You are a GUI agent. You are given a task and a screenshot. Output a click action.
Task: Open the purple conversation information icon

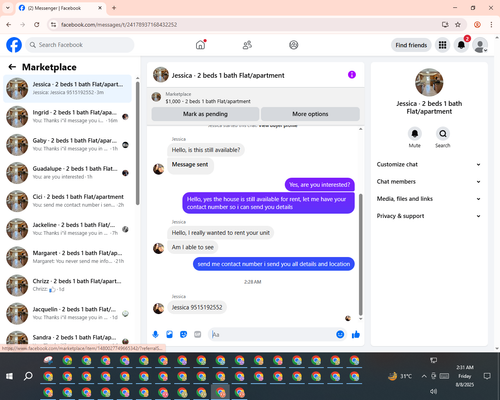click(x=352, y=75)
